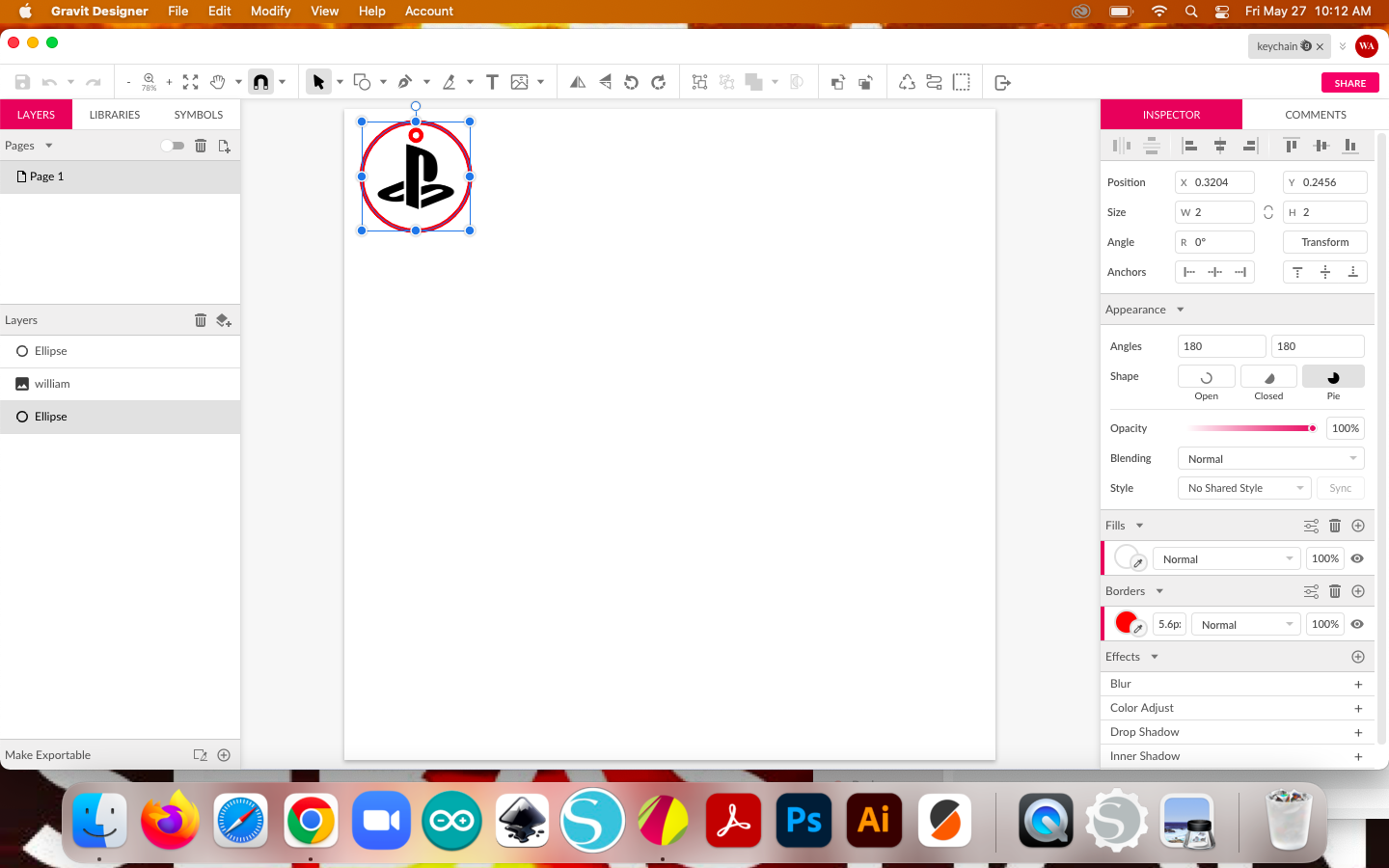Click the Vectorize/convert to path icon
The width and height of the screenshot is (1389, 868).
click(x=907, y=82)
